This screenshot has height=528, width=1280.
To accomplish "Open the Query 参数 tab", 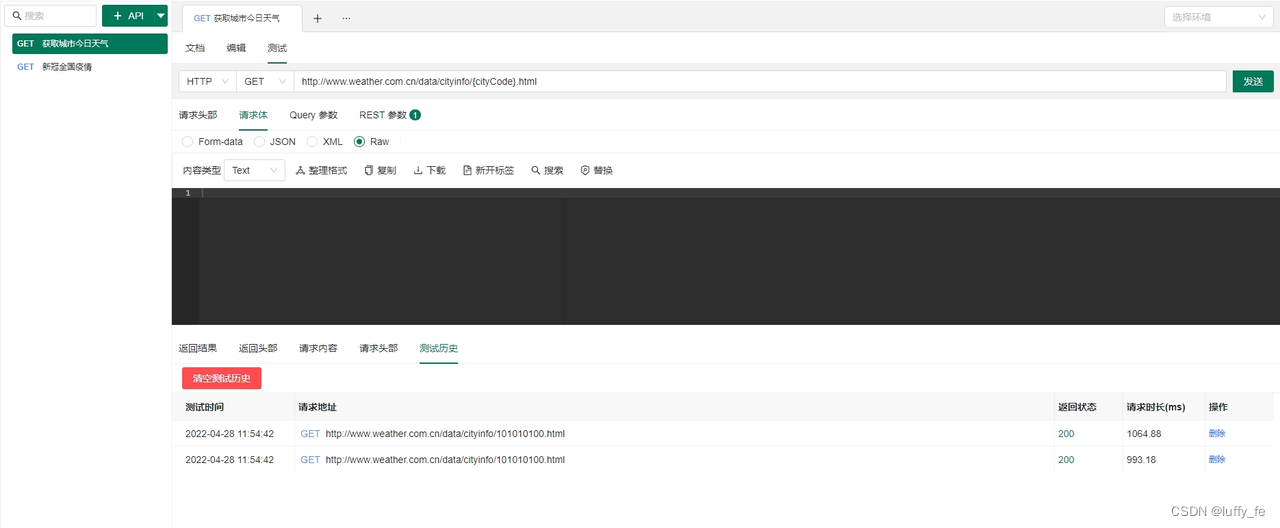I will [x=314, y=115].
